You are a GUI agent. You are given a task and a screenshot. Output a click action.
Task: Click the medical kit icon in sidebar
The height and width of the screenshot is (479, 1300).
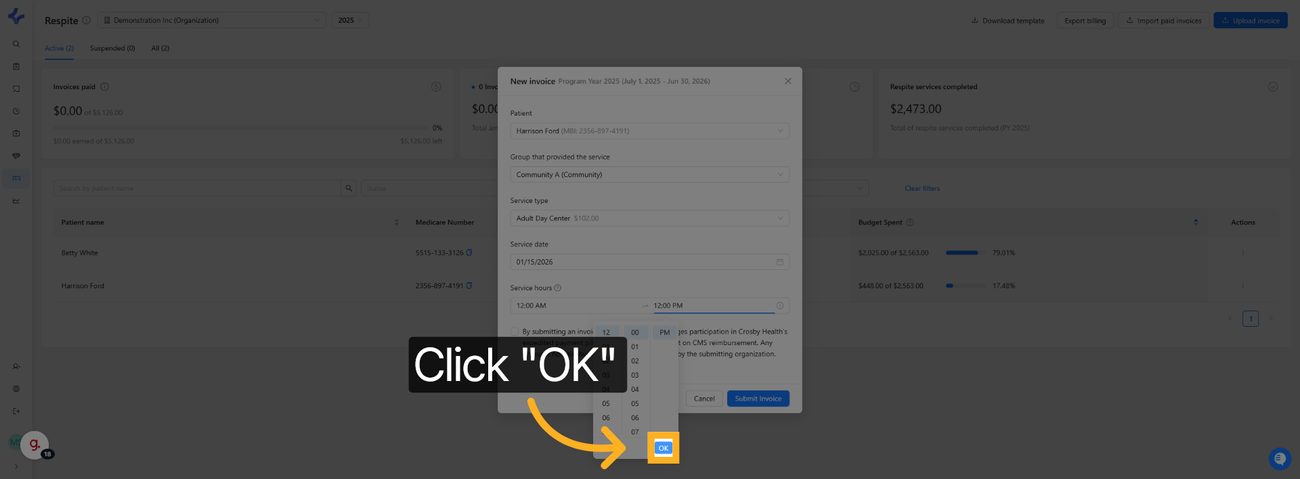coord(16,133)
